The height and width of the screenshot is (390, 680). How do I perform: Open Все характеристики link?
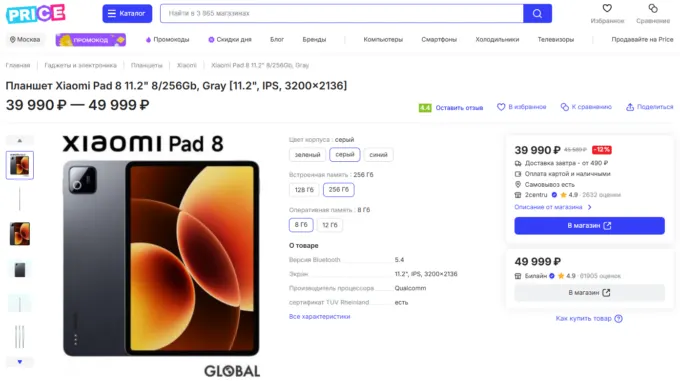320,317
